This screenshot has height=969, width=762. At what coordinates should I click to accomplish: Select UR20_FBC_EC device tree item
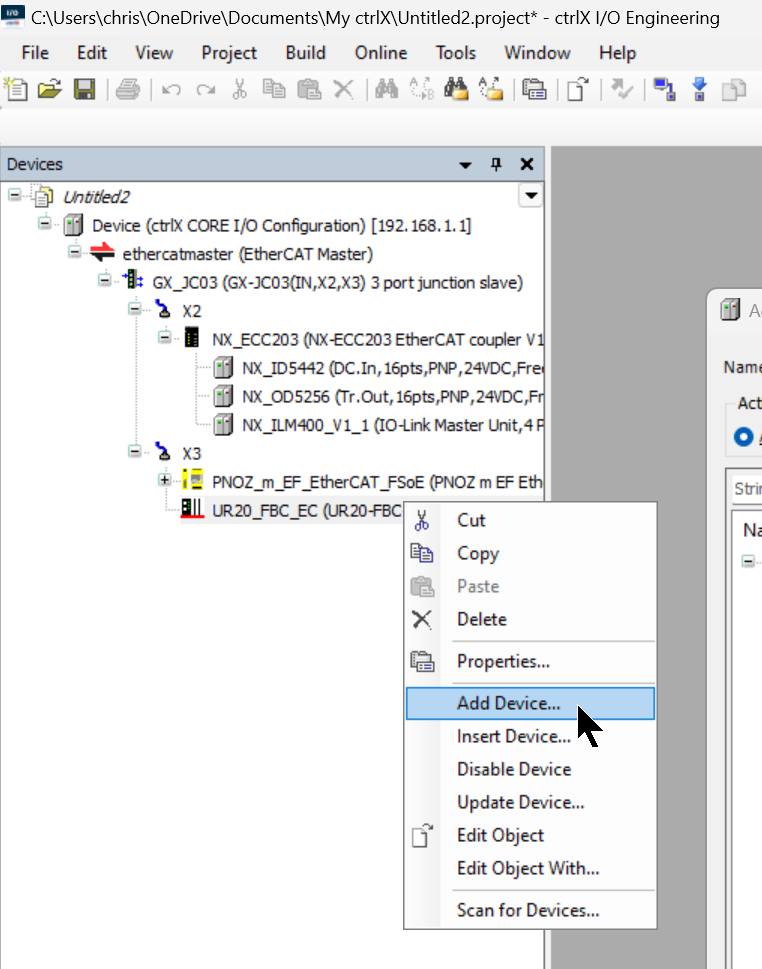307,511
